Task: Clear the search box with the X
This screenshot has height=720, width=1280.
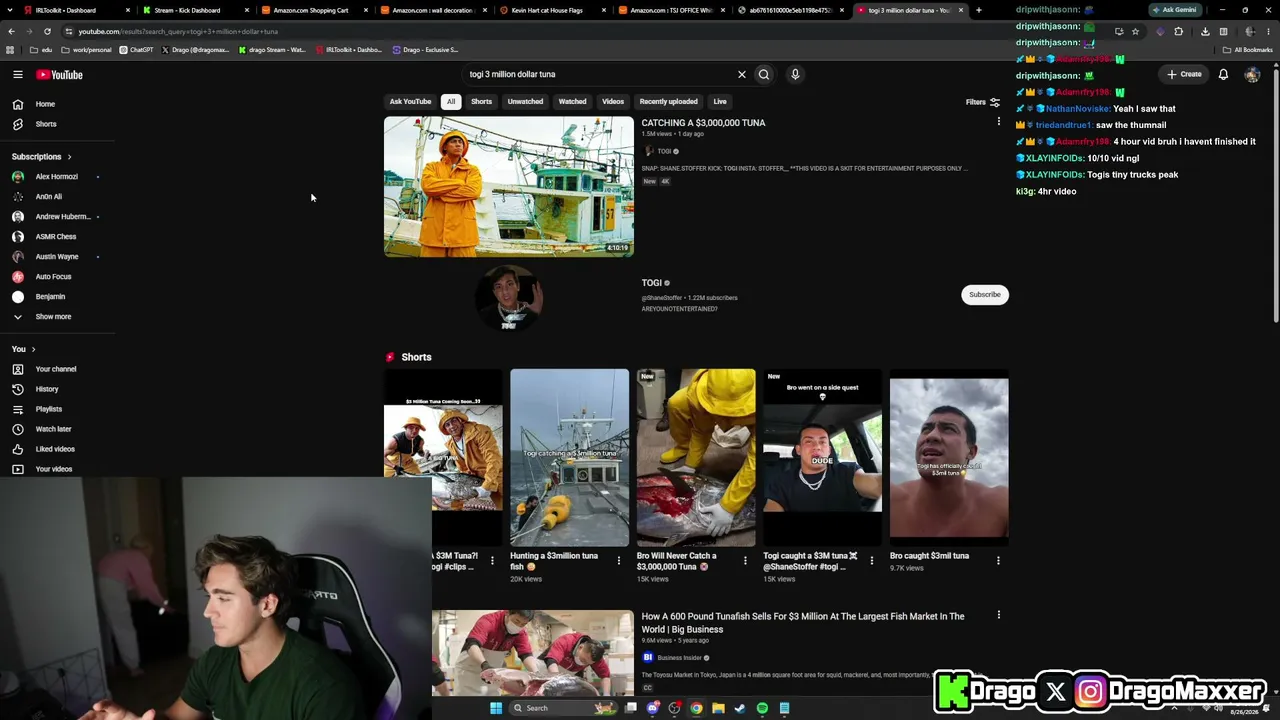Action: pyautogui.click(x=742, y=74)
